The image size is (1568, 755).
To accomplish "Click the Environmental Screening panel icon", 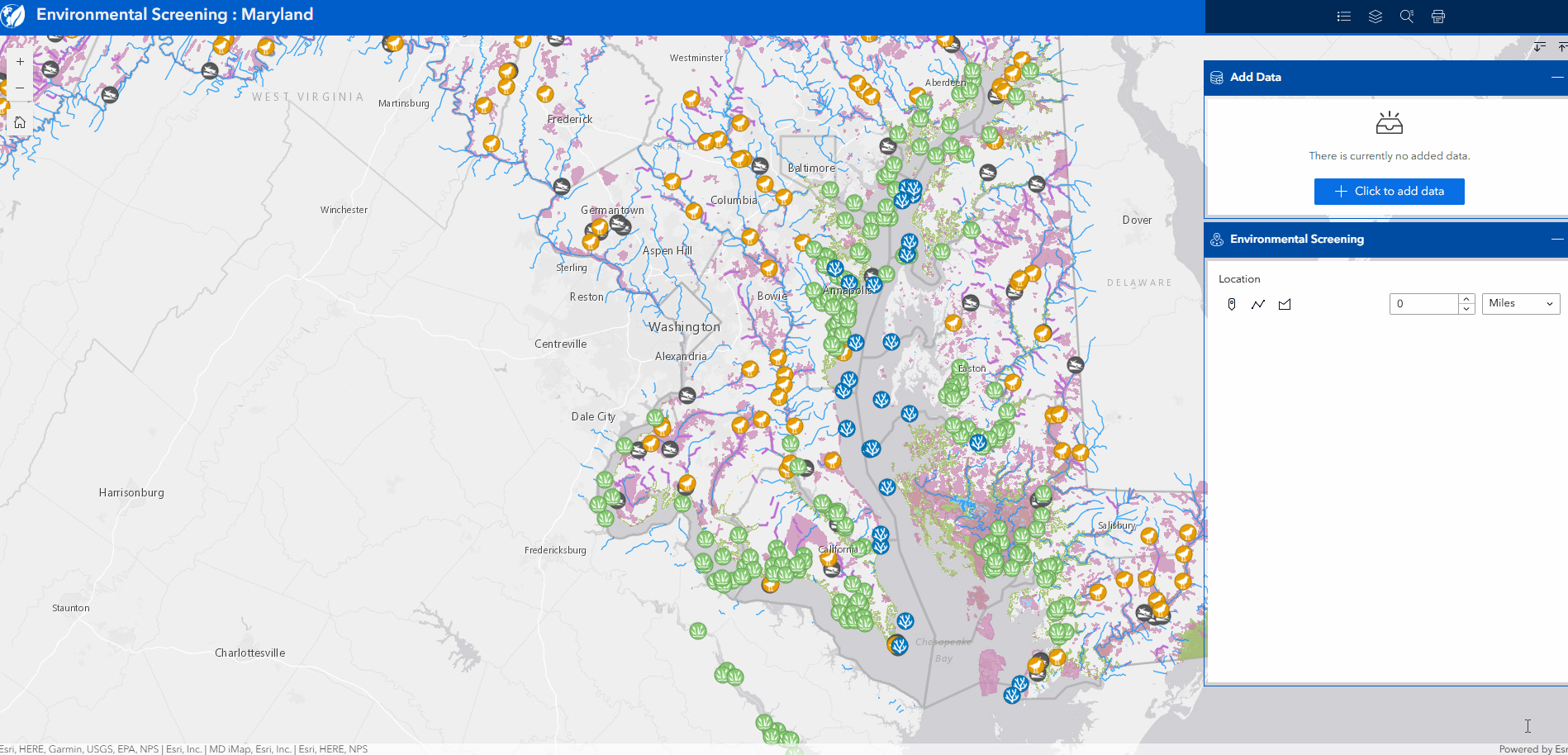I will [x=1217, y=240].
